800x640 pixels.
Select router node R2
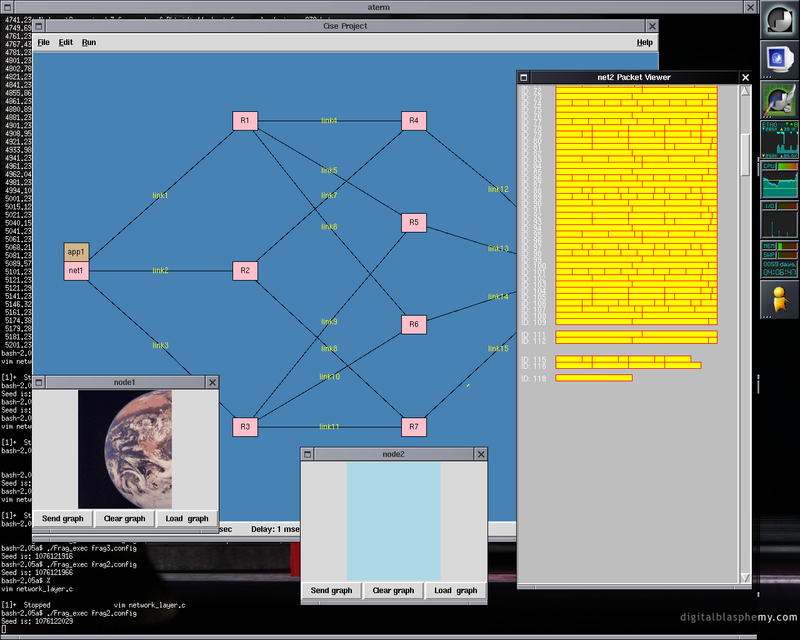245,270
